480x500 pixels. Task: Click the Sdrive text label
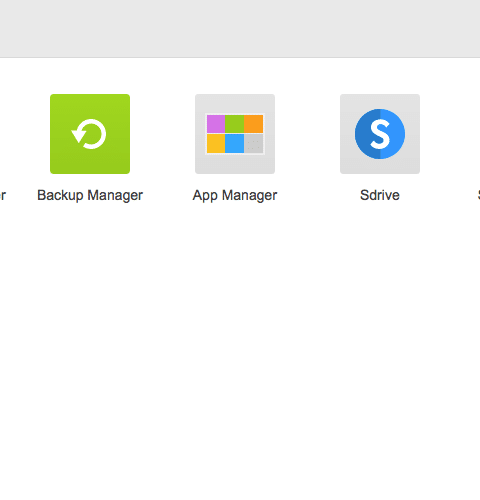(x=380, y=195)
